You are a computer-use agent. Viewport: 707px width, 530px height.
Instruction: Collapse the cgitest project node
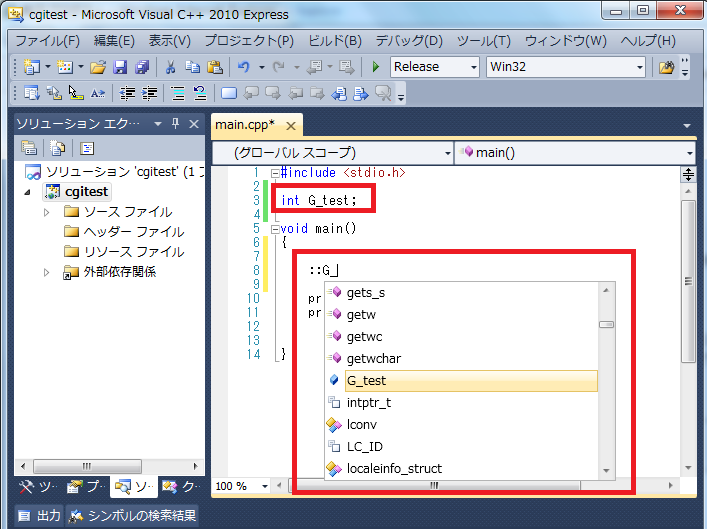(28, 192)
